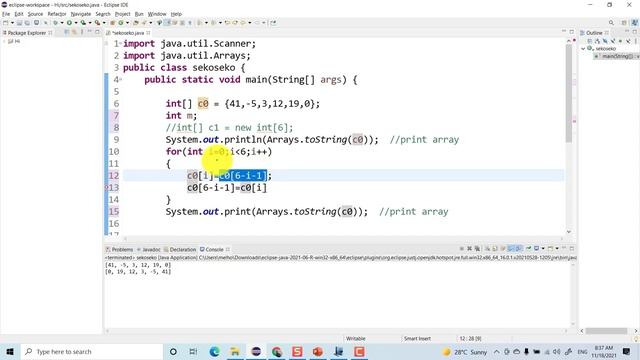Image resolution: width=640 pixels, height=360 pixels.
Task: Click the Pin Console icon
Action: point(529,248)
